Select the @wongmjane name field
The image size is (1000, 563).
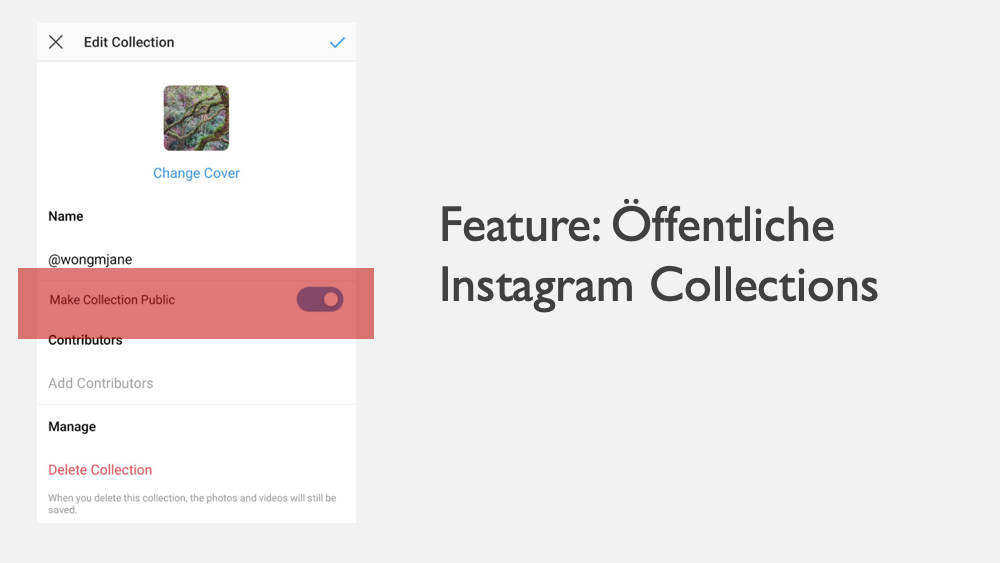click(90, 259)
